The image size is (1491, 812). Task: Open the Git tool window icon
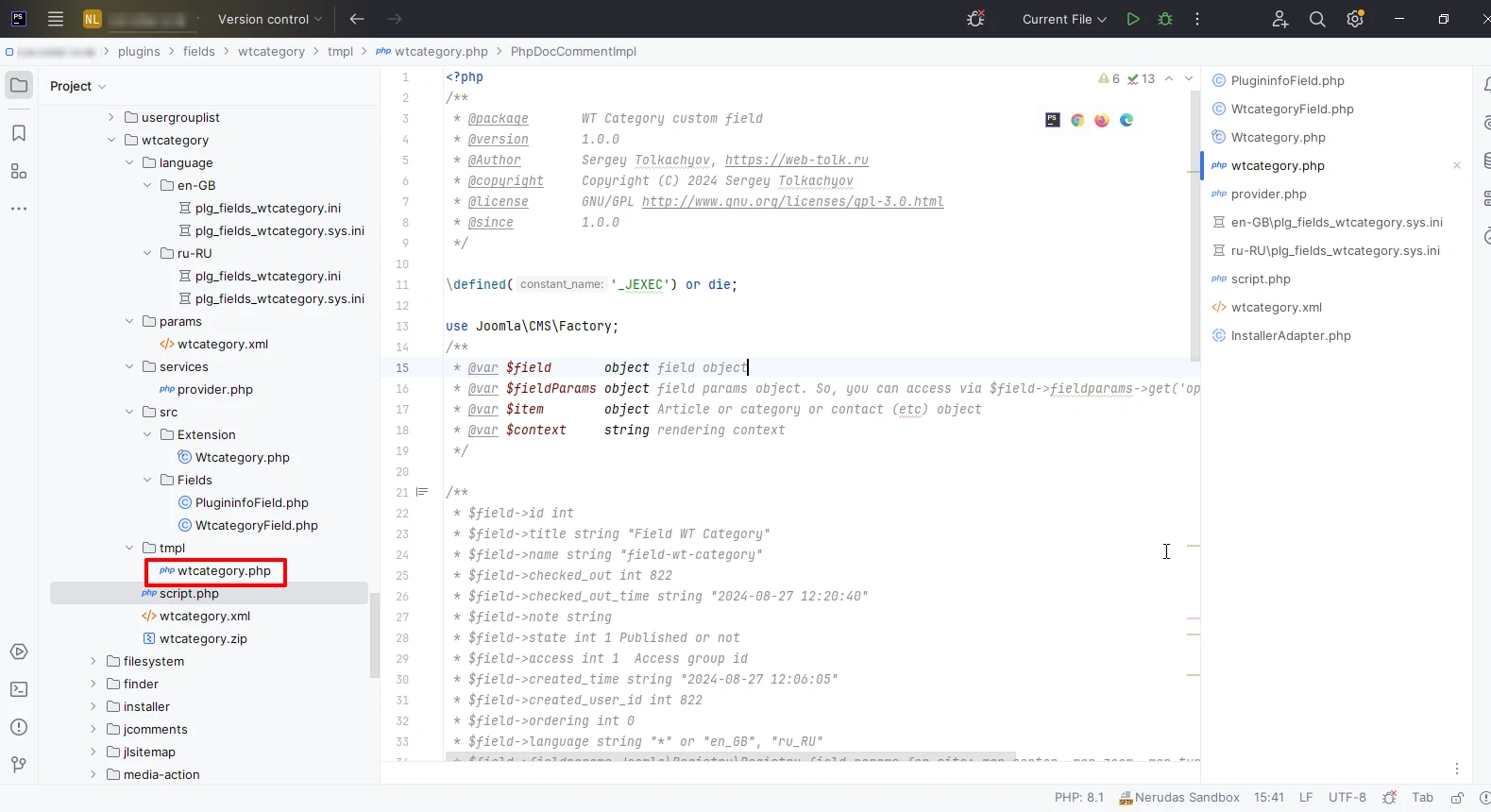click(x=19, y=765)
